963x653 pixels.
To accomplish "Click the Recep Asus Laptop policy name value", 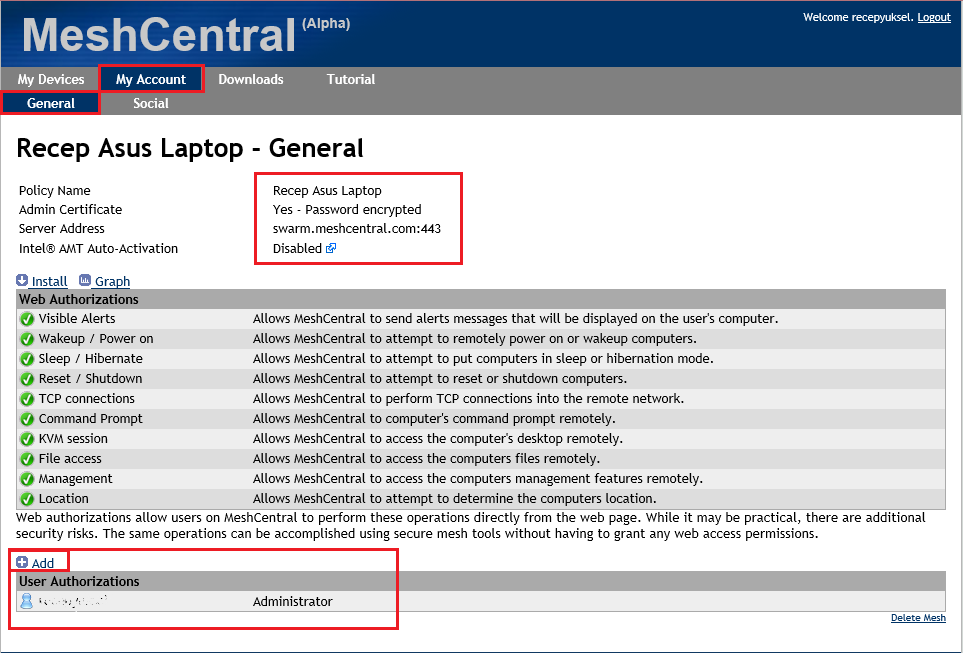I will 327,190.
